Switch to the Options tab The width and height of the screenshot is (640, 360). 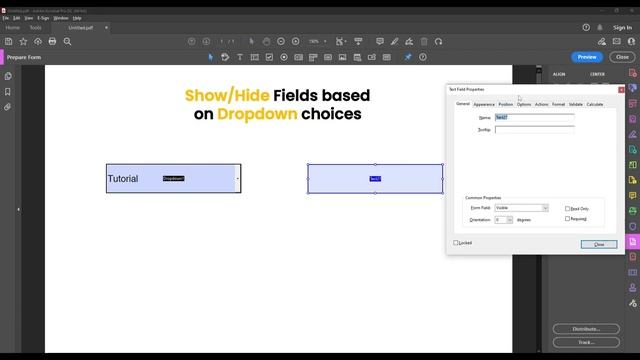point(524,104)
